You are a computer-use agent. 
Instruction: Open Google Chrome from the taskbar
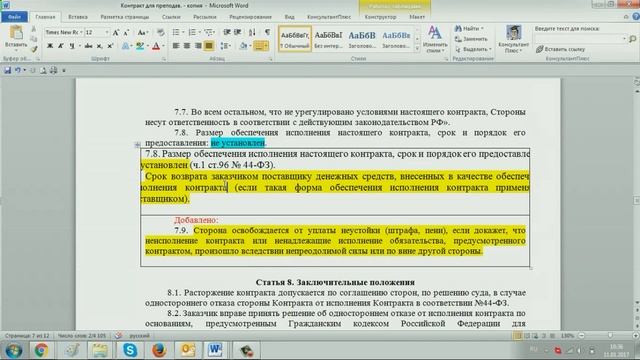click(41, 350)
